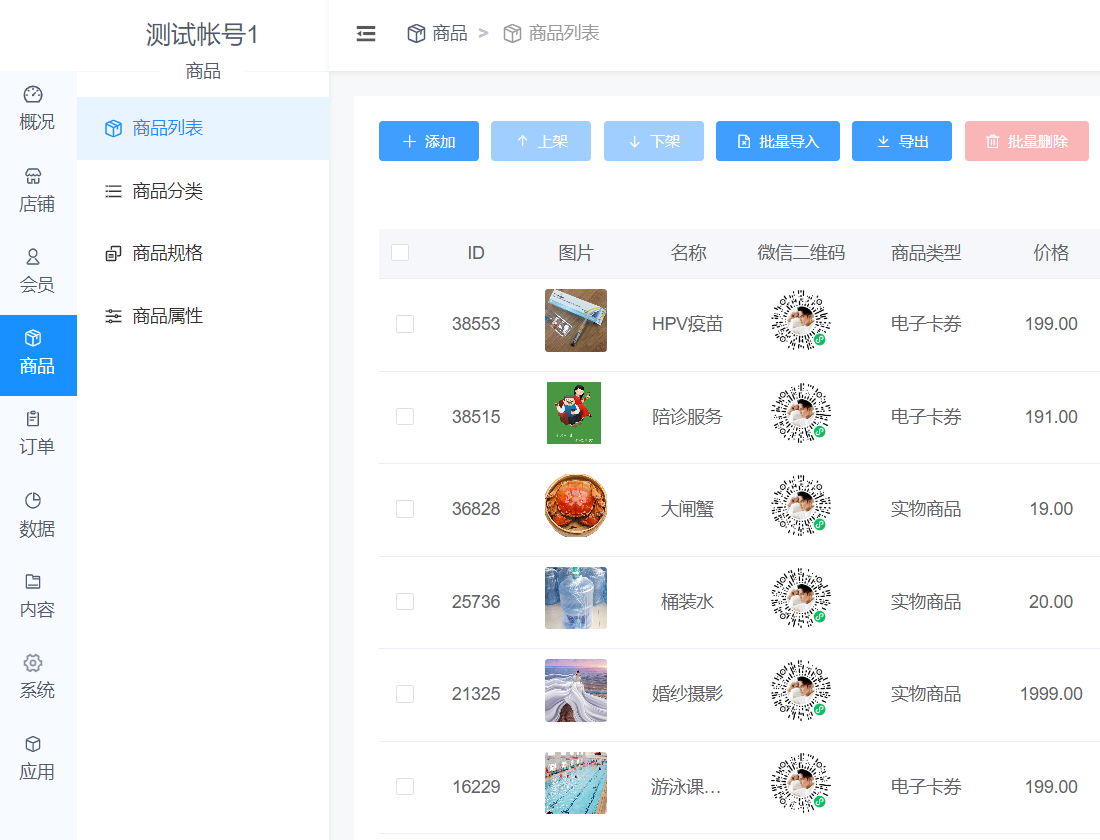
Task: Open the HPV疫苗 product image thumbnail
Action: (575, 320)
